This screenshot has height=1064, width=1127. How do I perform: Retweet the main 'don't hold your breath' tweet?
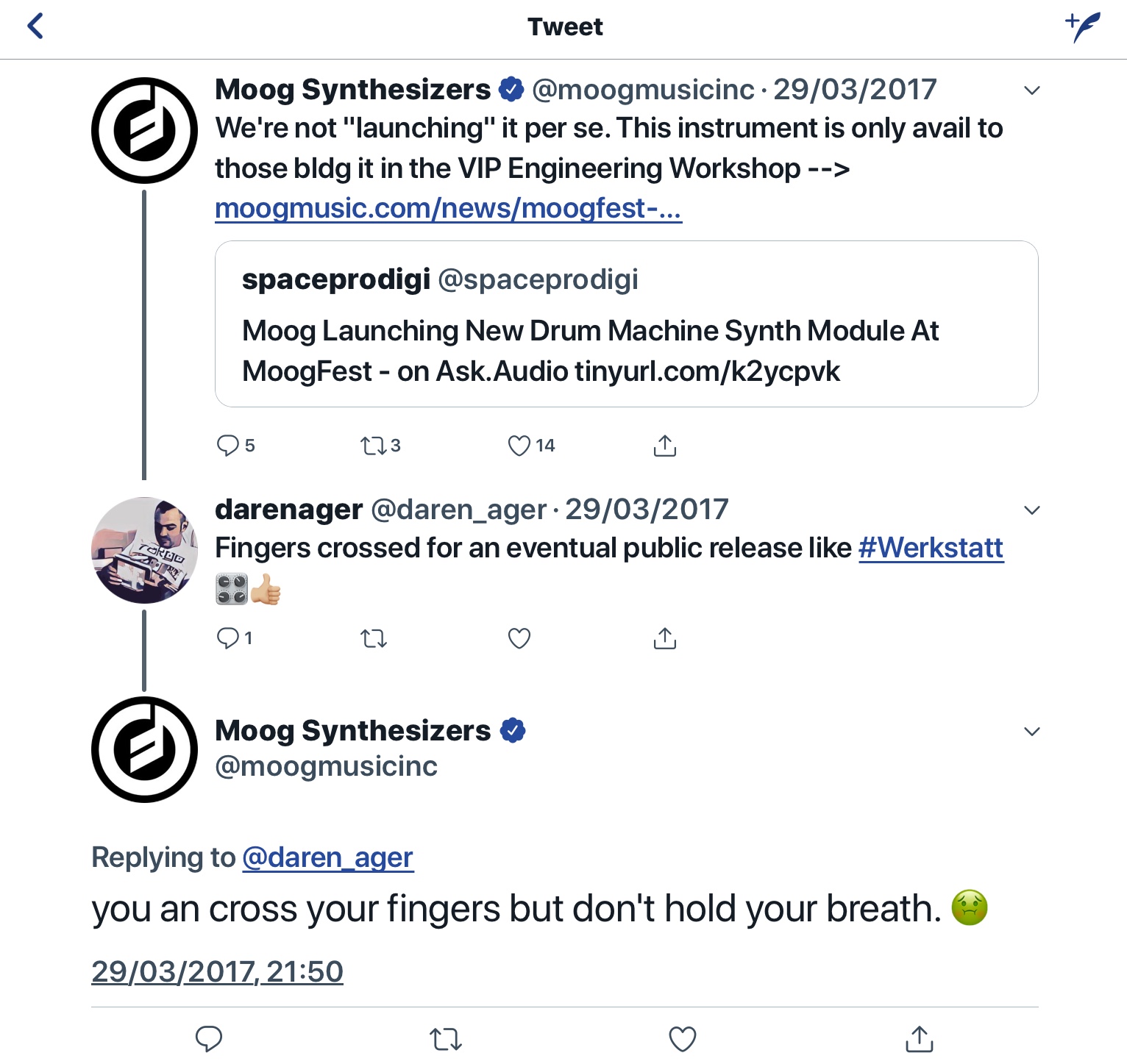click(x=445, y=1039)
